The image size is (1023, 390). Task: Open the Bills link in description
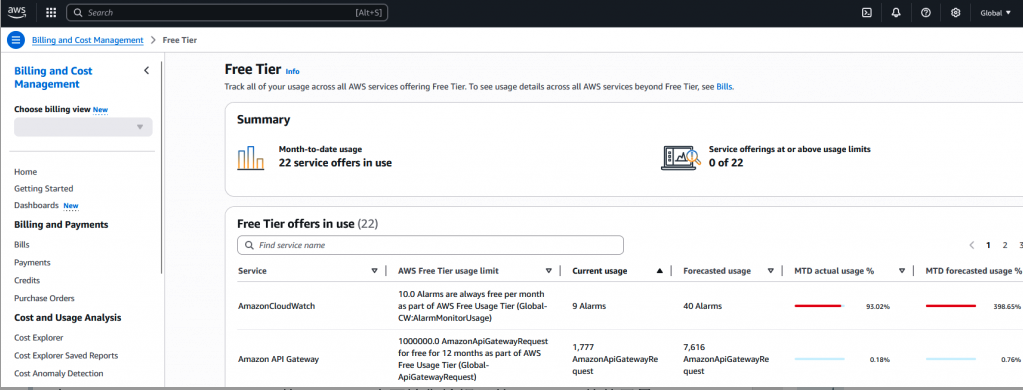[724, 86]
